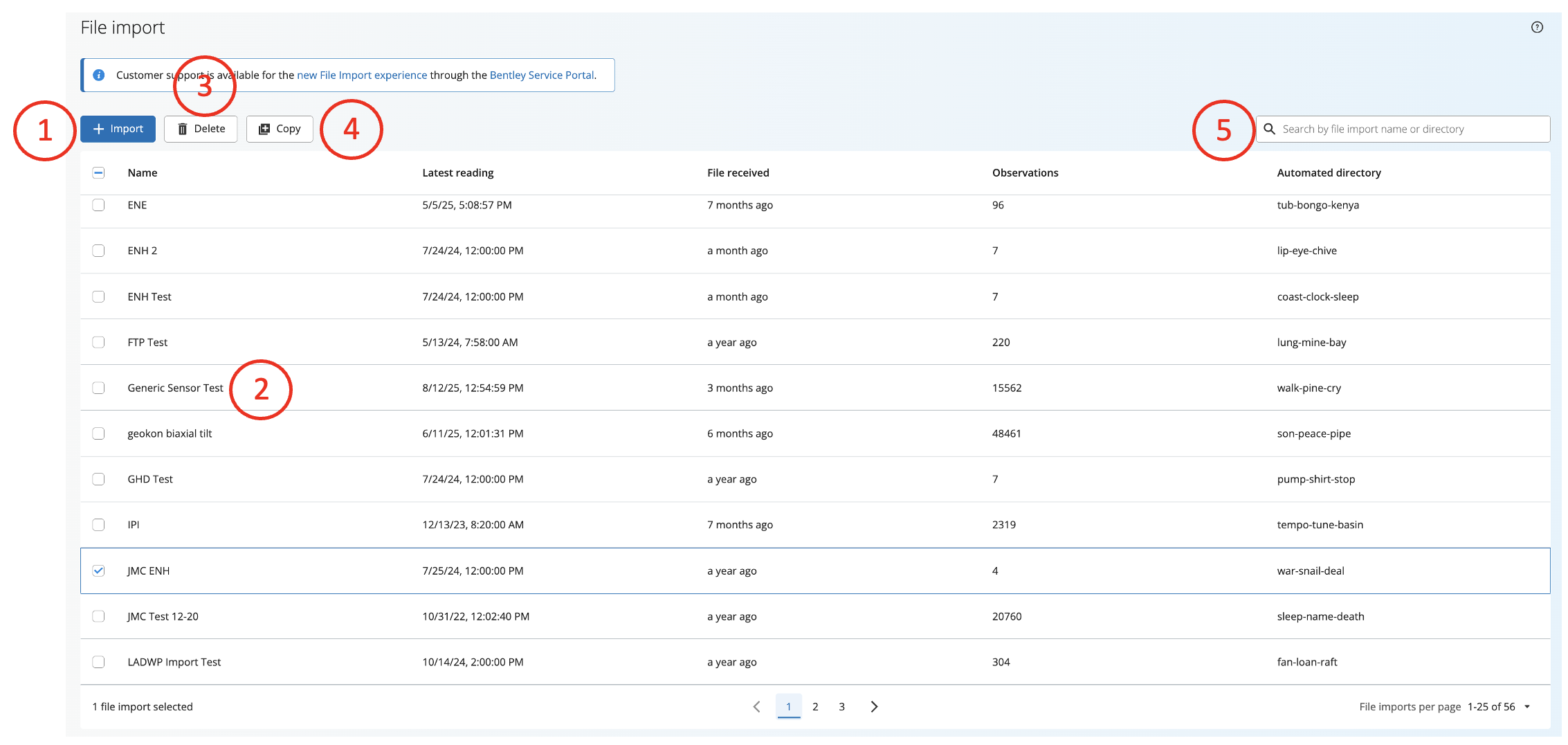Screen dimensions: 1568x745
Task: Click the help question mark icon
Action: (x=1537, y=28)
